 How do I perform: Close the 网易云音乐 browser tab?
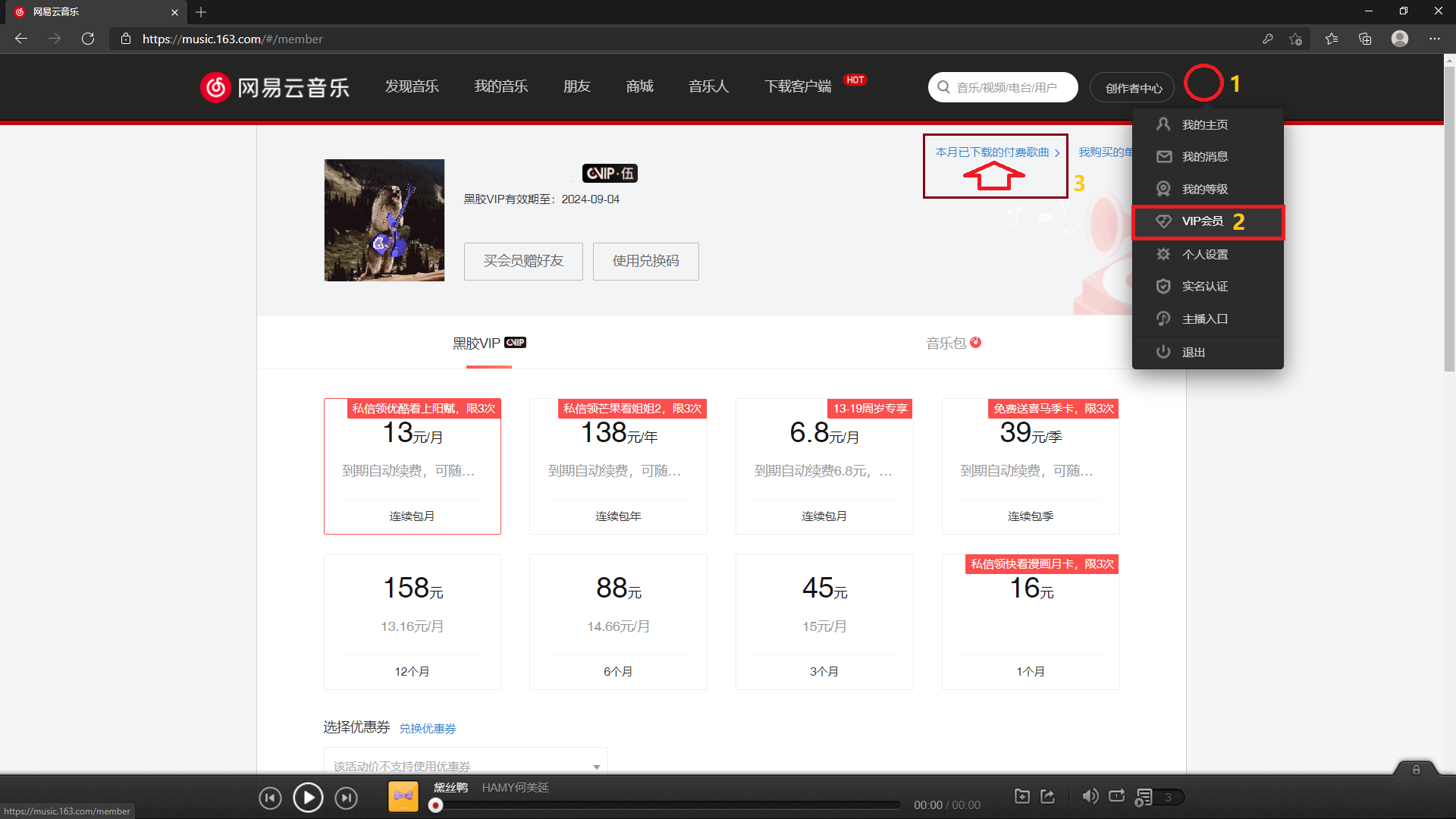coord(174,12)
